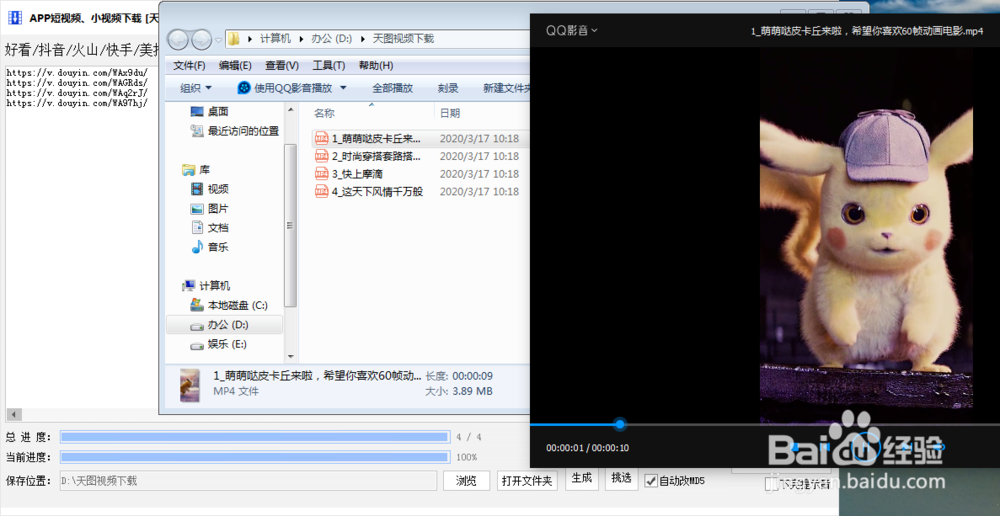
Task: Select 本地磁盘 (C:) drive
Action: pyautogui.click(x=228, y=305)
